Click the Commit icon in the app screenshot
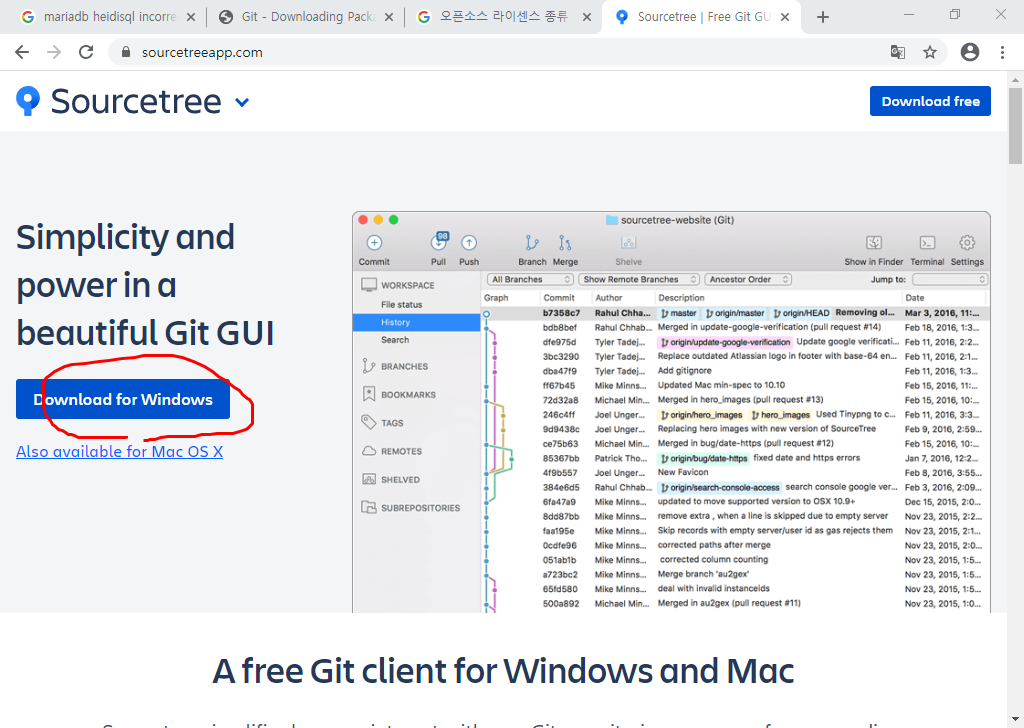 pos(374,244)
